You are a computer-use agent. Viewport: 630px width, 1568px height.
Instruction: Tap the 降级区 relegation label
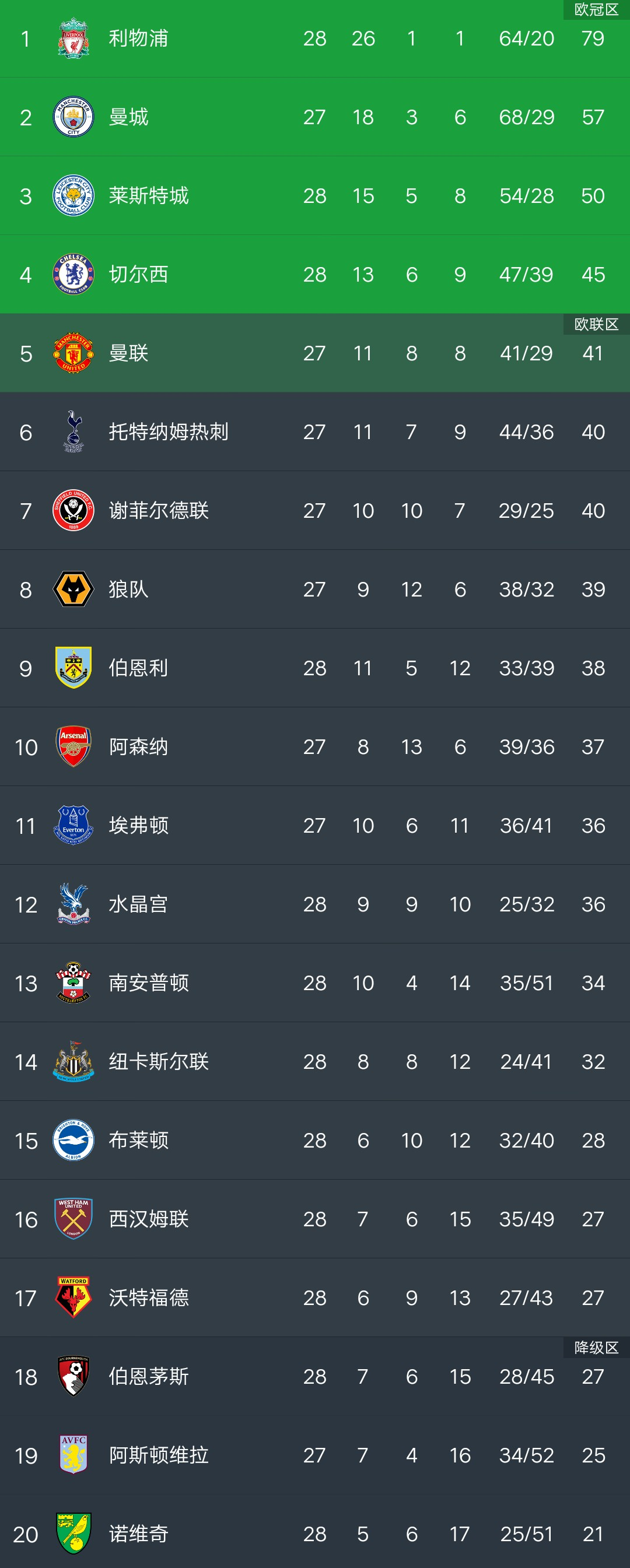click(x=597, y=1348)
